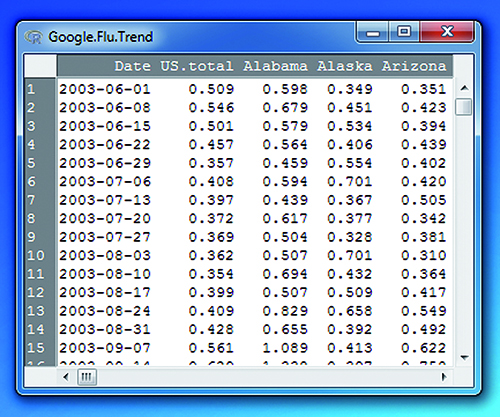Click Arizona value 0.351
This screenshot has width=500, height=417.
click(424, 89)
